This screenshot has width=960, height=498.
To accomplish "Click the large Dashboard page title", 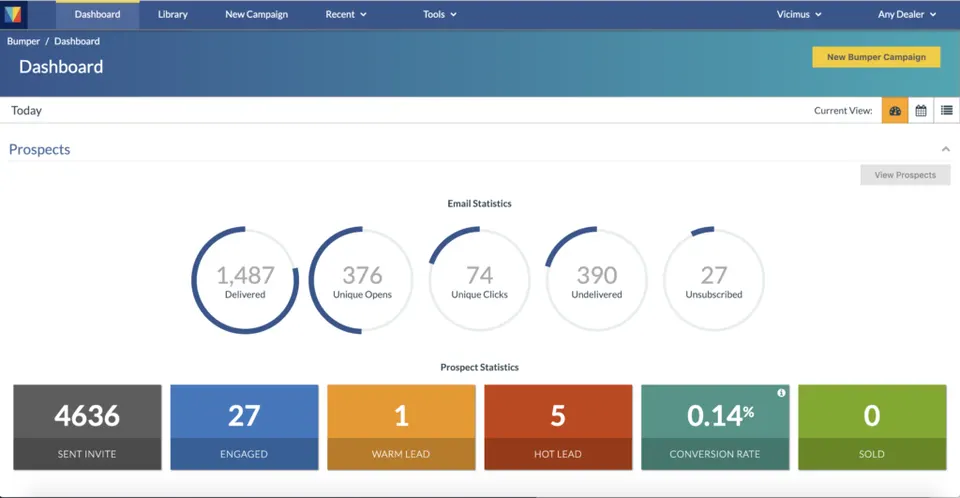I will (61, 67).
